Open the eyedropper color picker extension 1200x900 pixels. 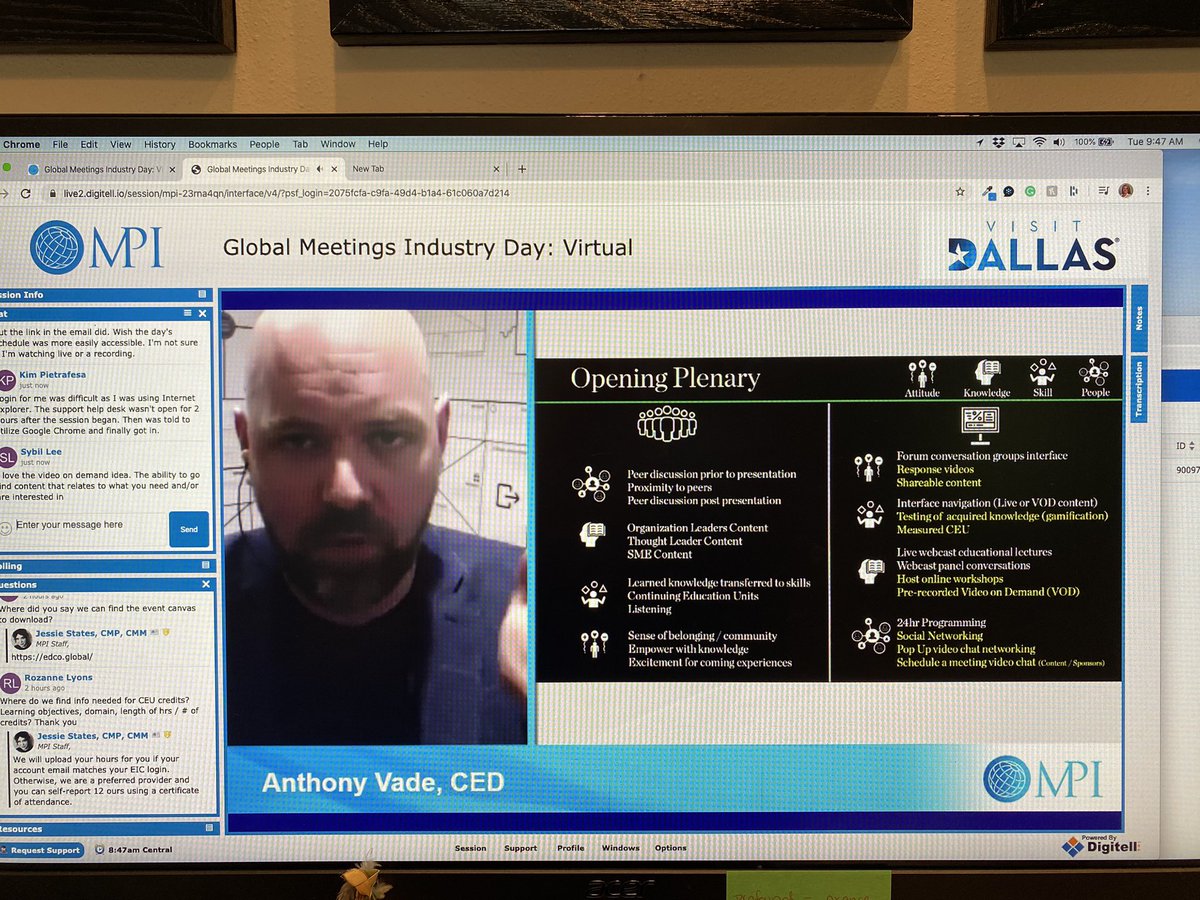coord(988,191)
